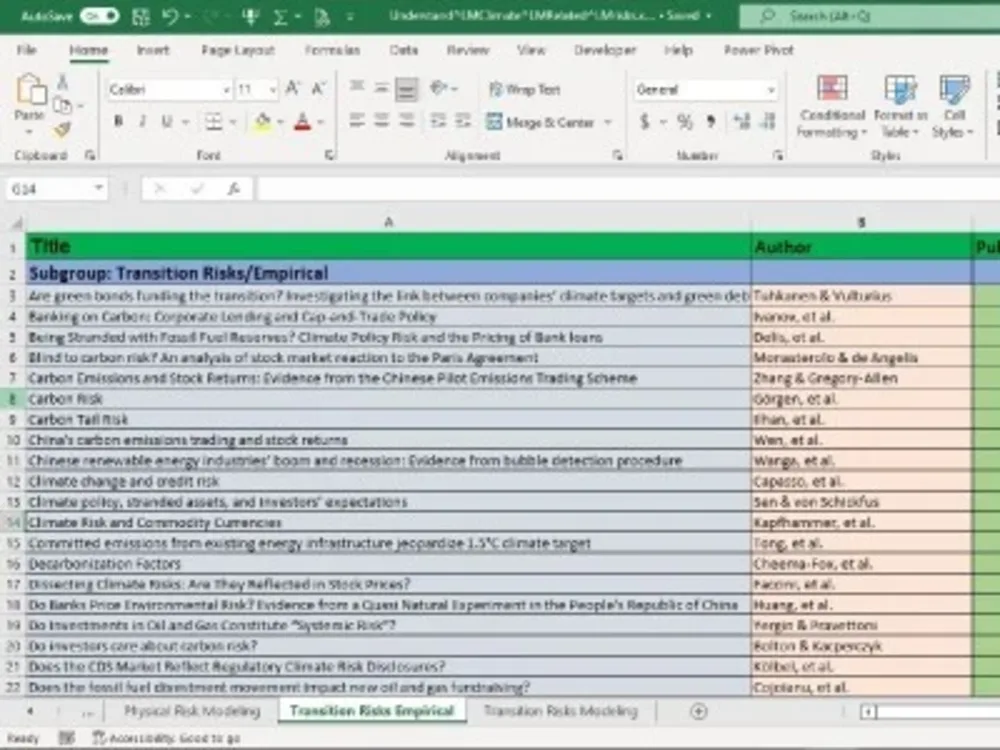Open Conditional Formatting icon

[x=832, y=106]
